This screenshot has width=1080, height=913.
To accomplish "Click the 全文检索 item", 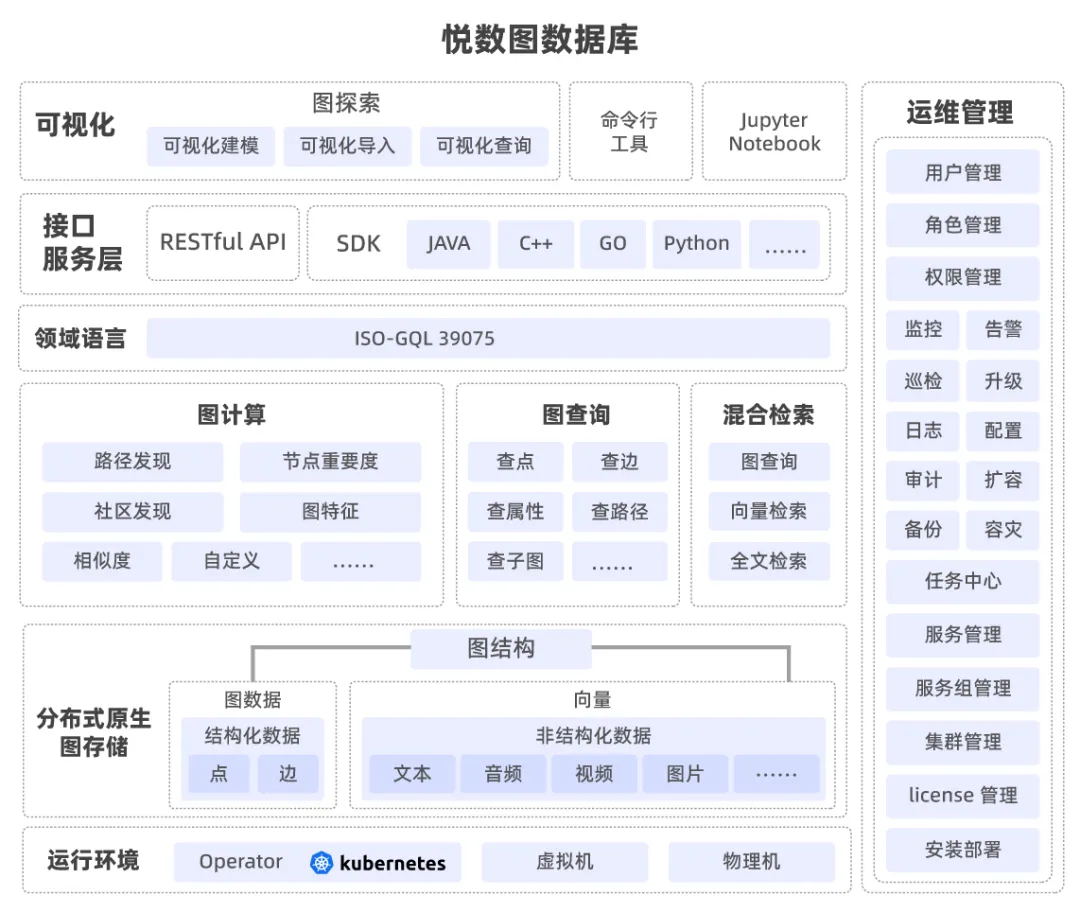I will coord(768,562).
